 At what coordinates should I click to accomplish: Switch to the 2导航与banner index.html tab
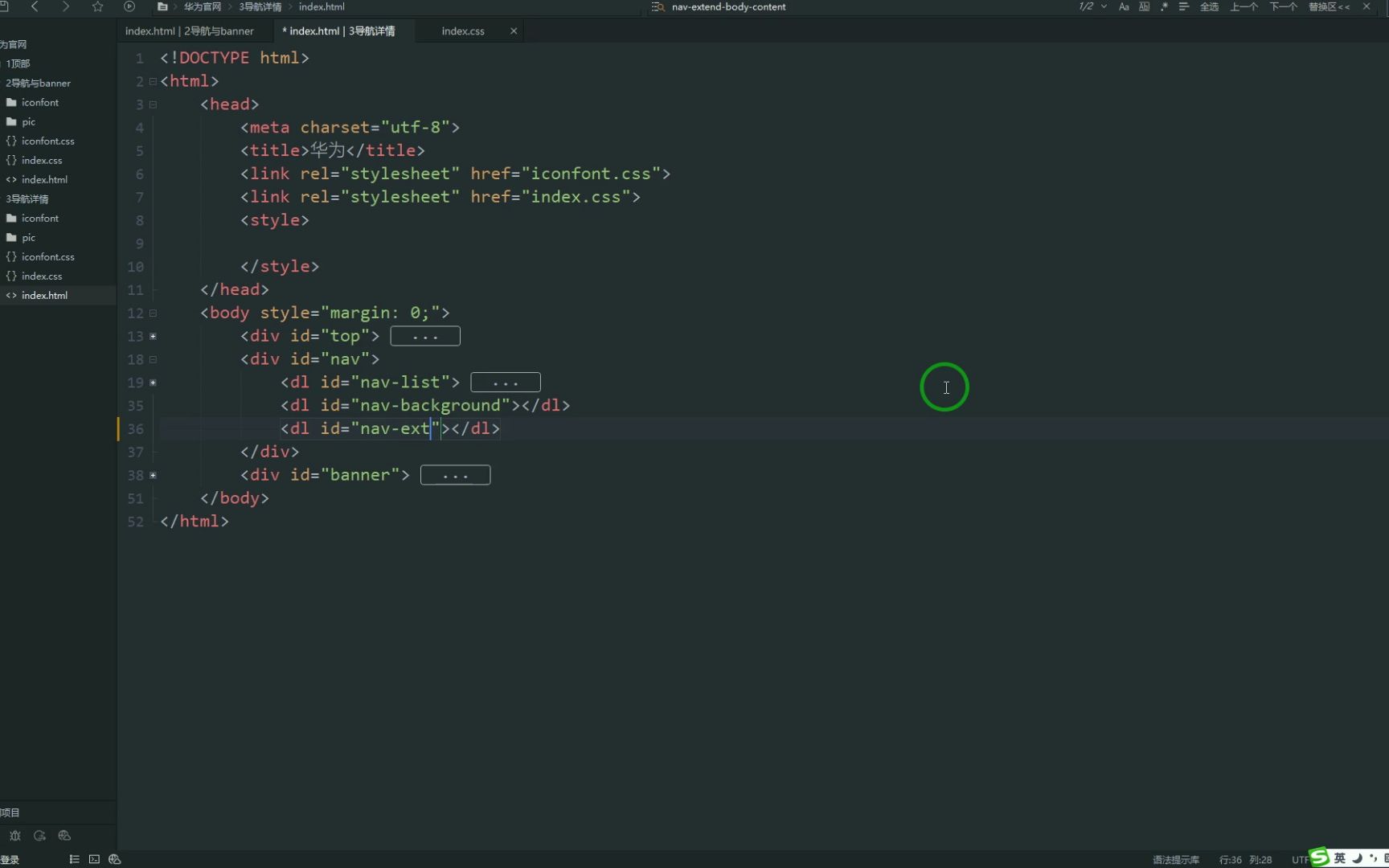191,31
